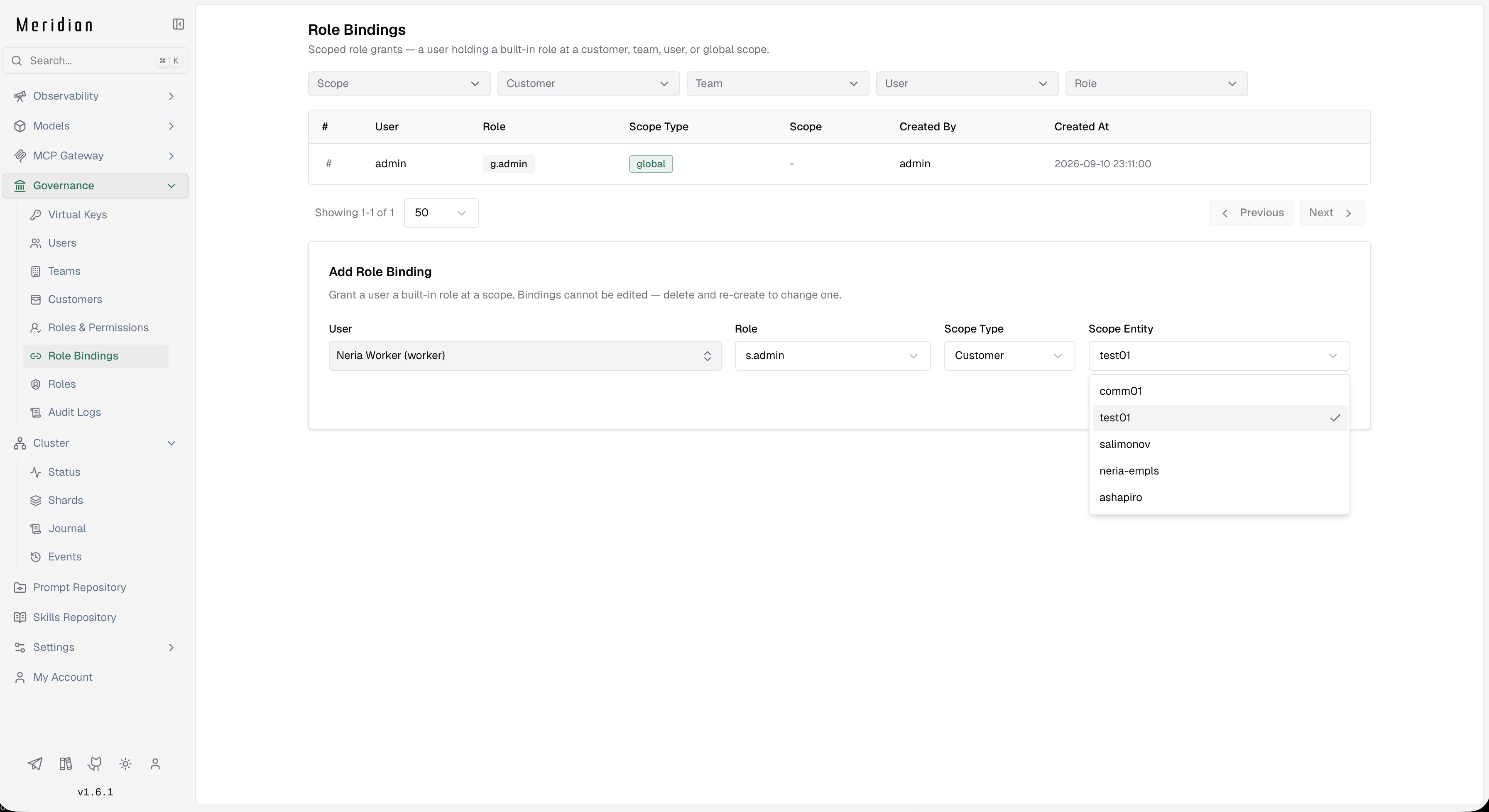Click the Observability telescope icon
The height and width of the screenshot is (812, 1489).
(20, 96)
